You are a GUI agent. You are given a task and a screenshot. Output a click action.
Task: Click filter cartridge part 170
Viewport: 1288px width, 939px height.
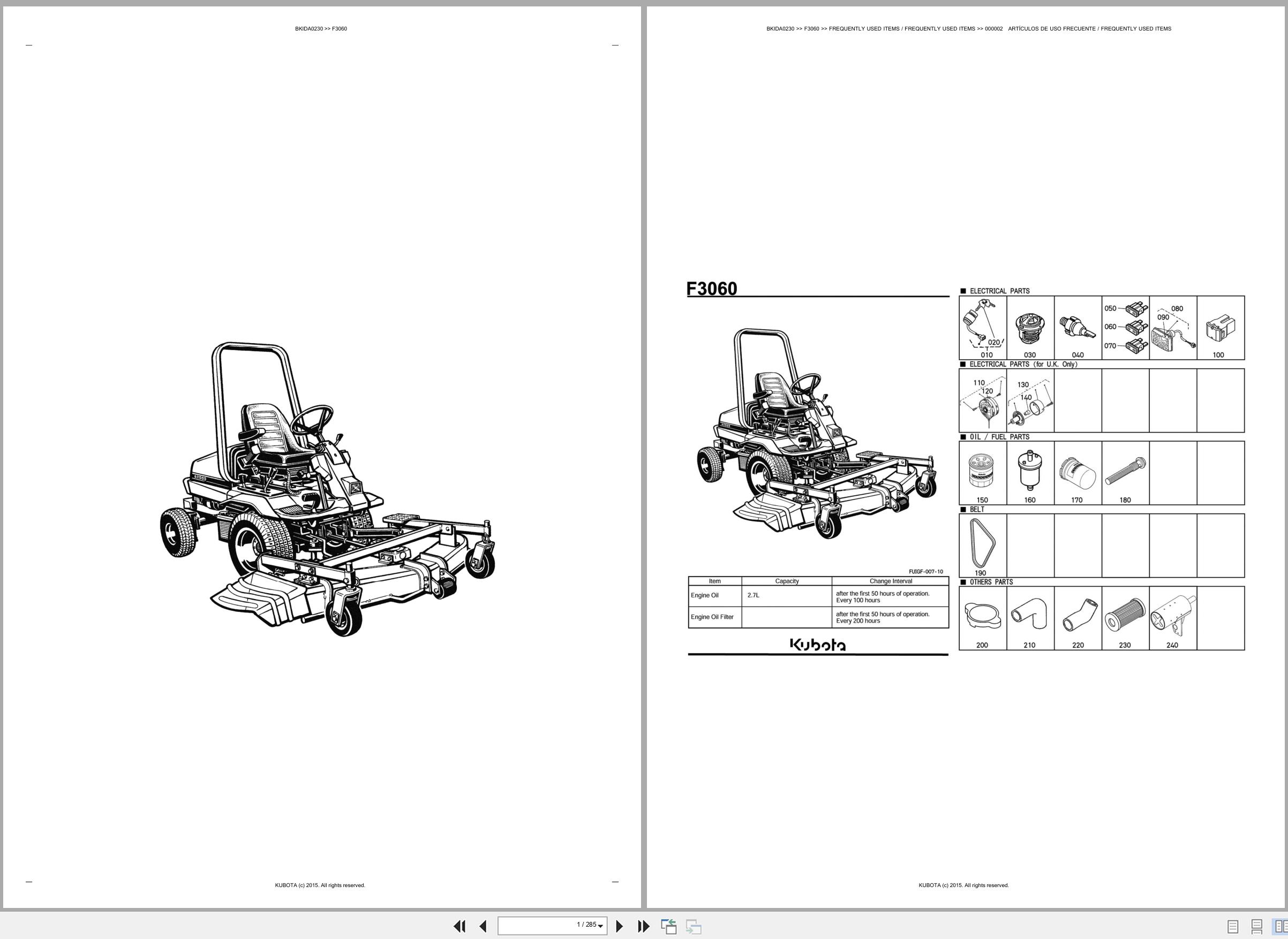[x=1078, y=473]
